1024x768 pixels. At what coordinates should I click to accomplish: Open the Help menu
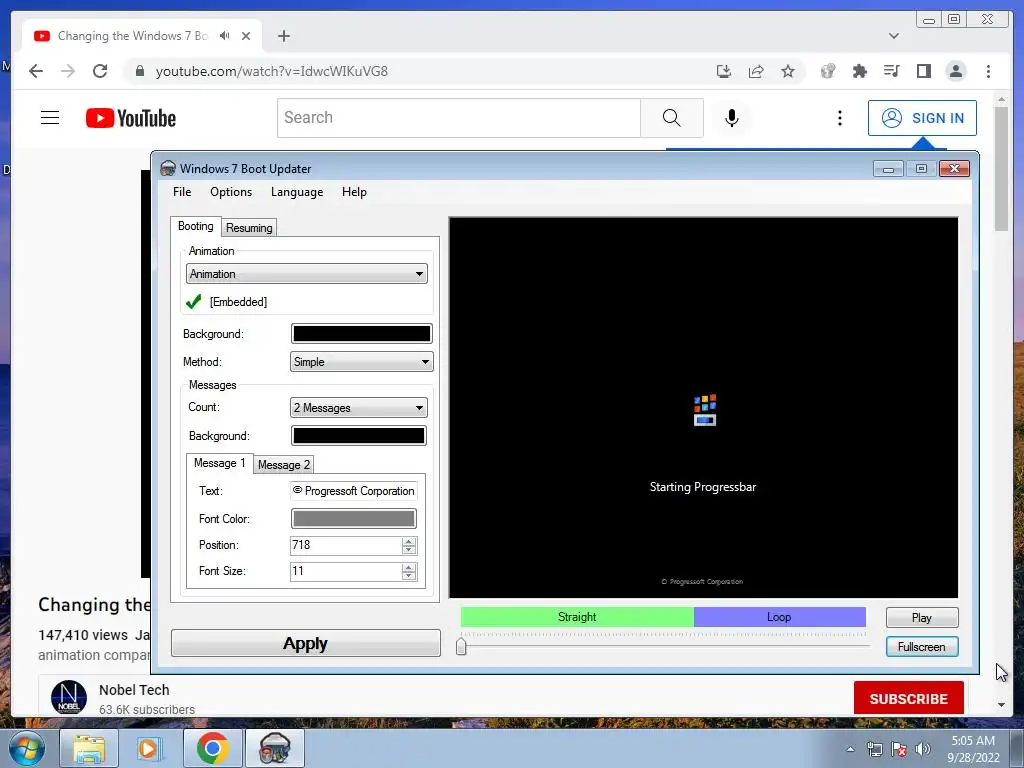(x=354, y=192)
